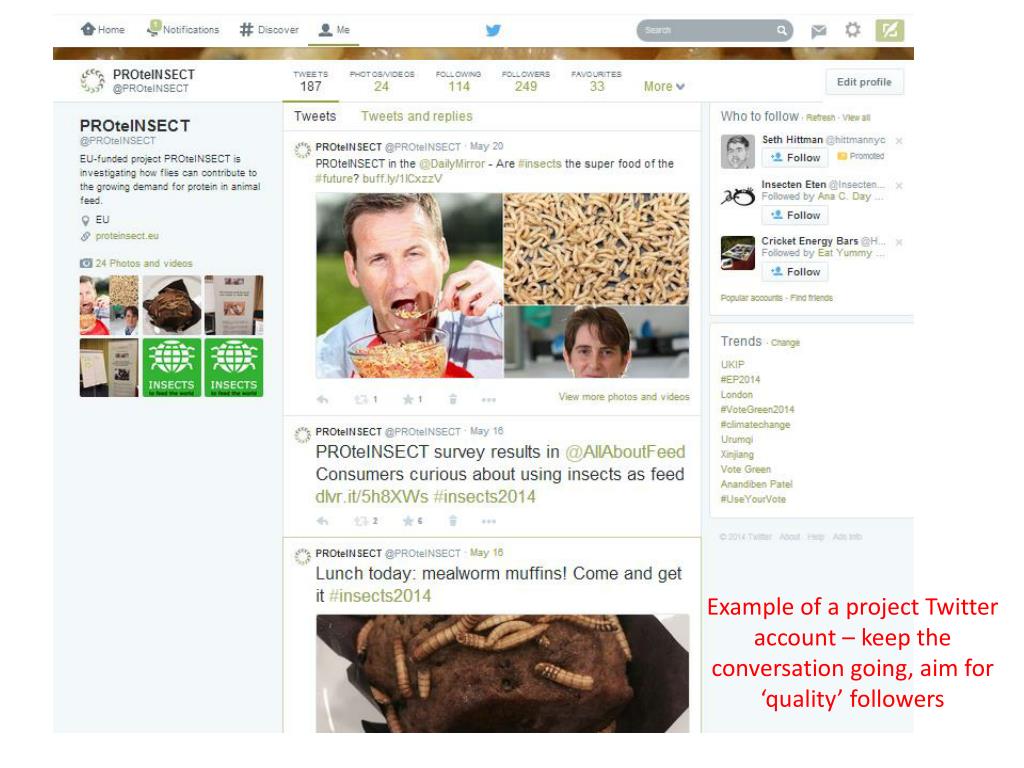1024x768 pixels.
Task: Go to the Discover page
Action: click(269, 30)
